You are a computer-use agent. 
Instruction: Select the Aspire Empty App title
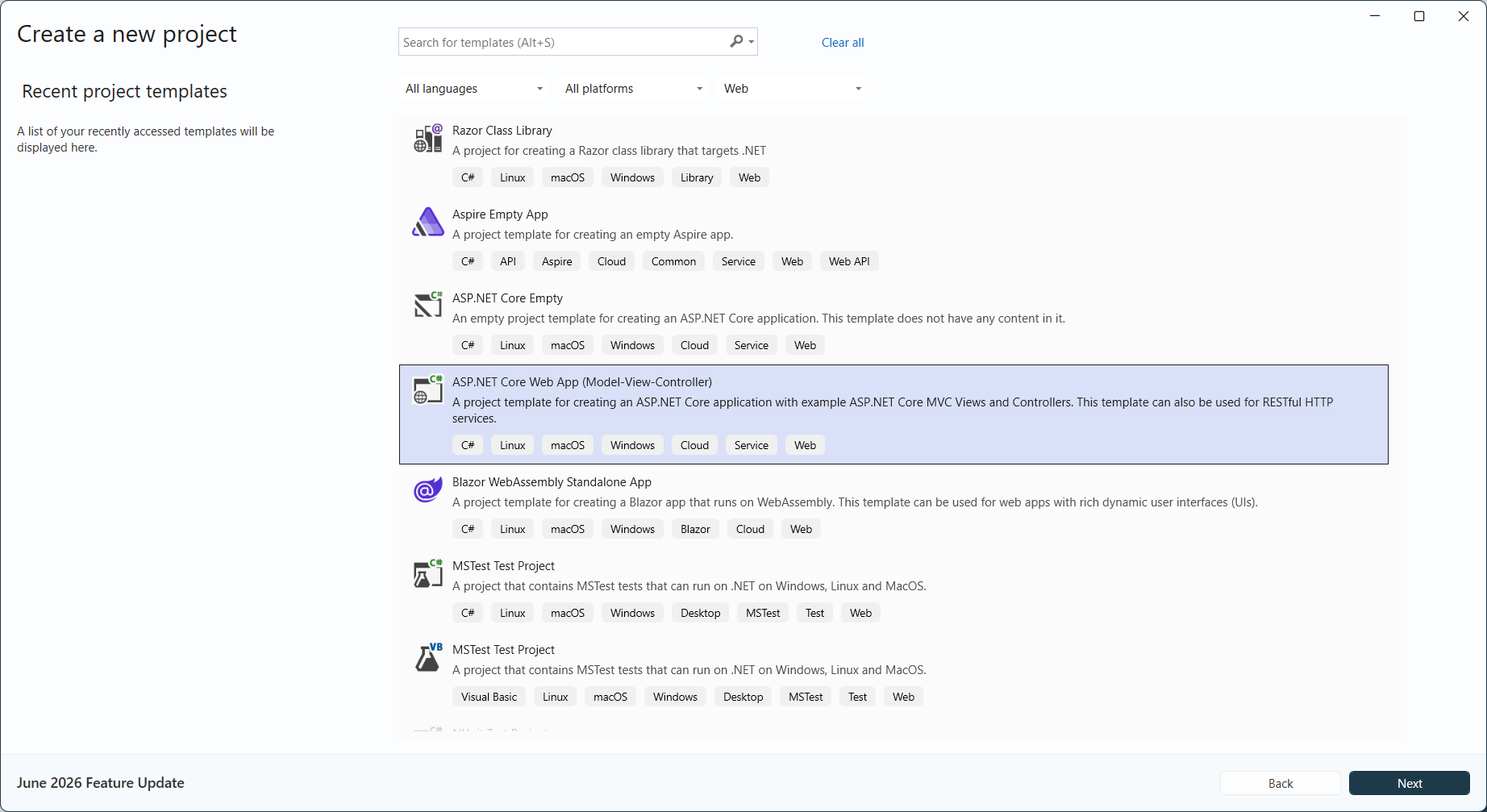500,214
